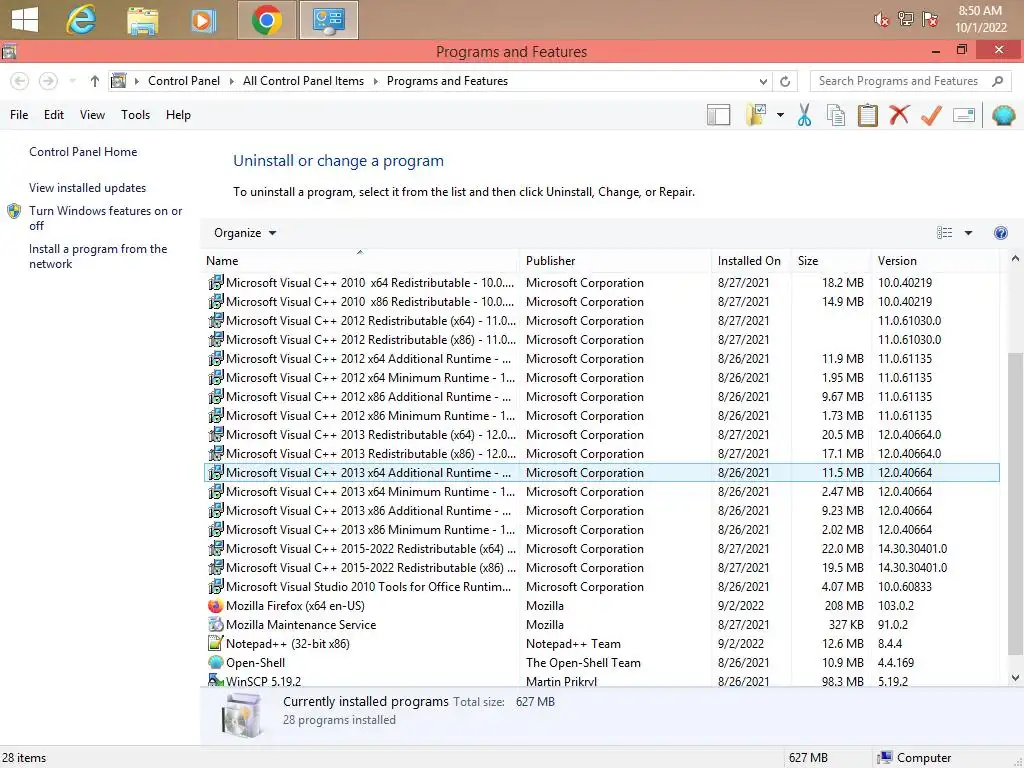Viewport: 1024px width, 768px height.
Task: Sort by the Name column header
Action: click(x=360, y=261)
